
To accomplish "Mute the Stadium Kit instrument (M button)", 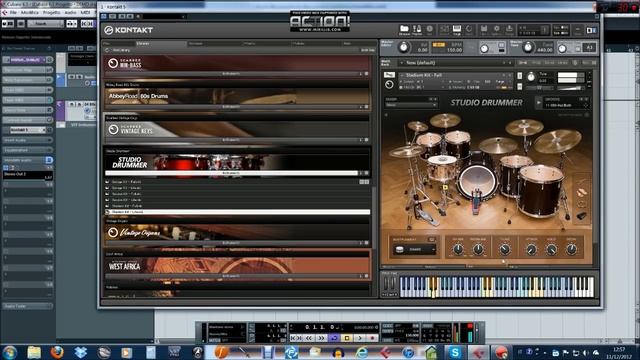I will pos(519,87).
